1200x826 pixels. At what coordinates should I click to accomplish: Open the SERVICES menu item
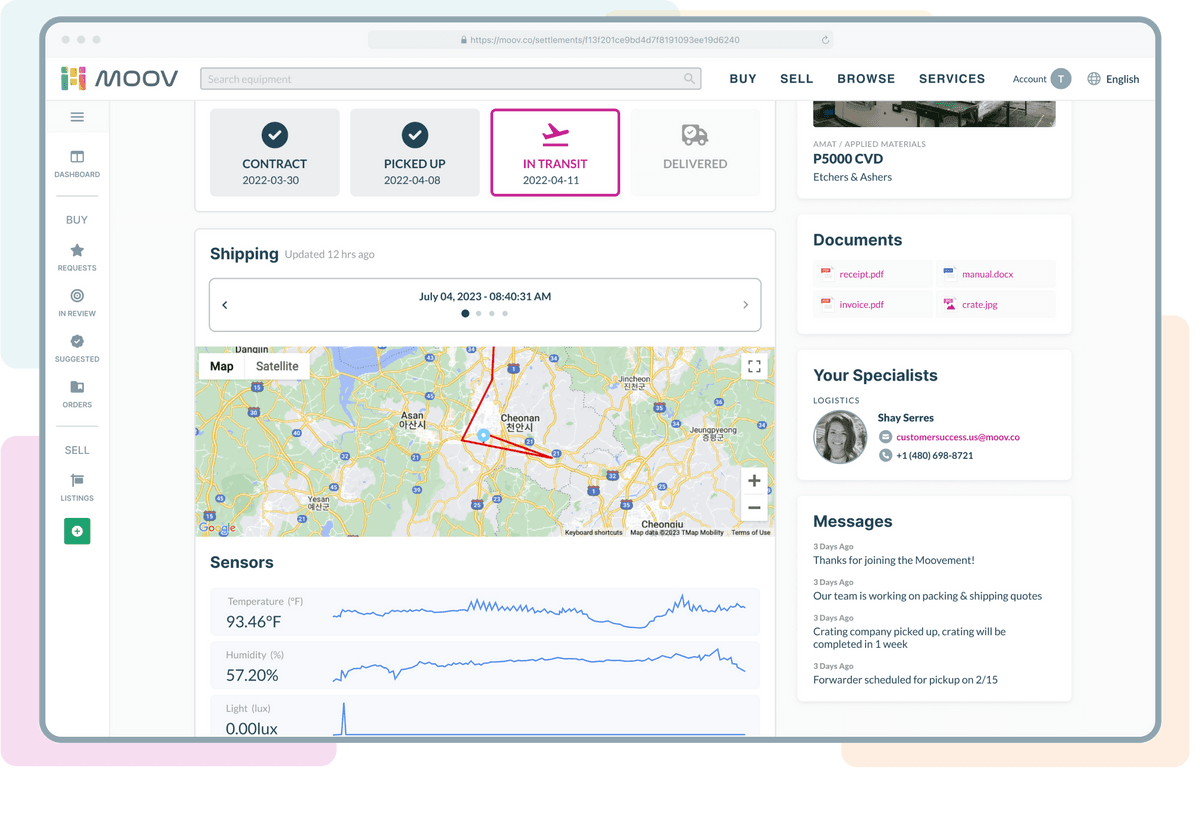click(x=952, y=79)
